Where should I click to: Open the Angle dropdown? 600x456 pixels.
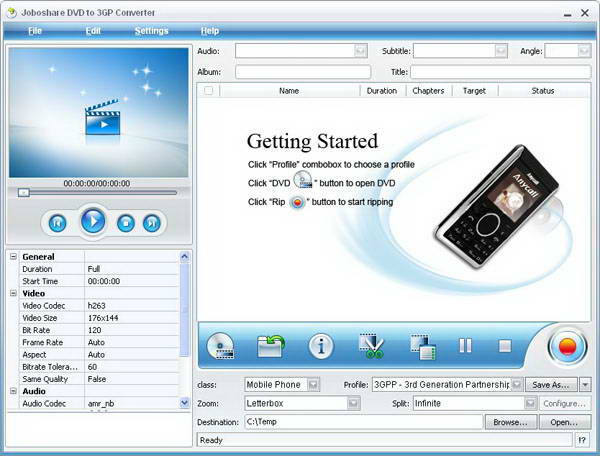(584, 51)
